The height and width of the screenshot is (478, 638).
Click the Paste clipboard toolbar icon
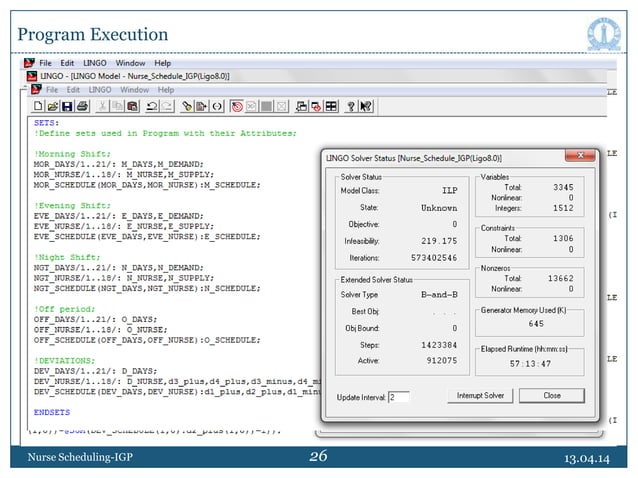point(130,104)
